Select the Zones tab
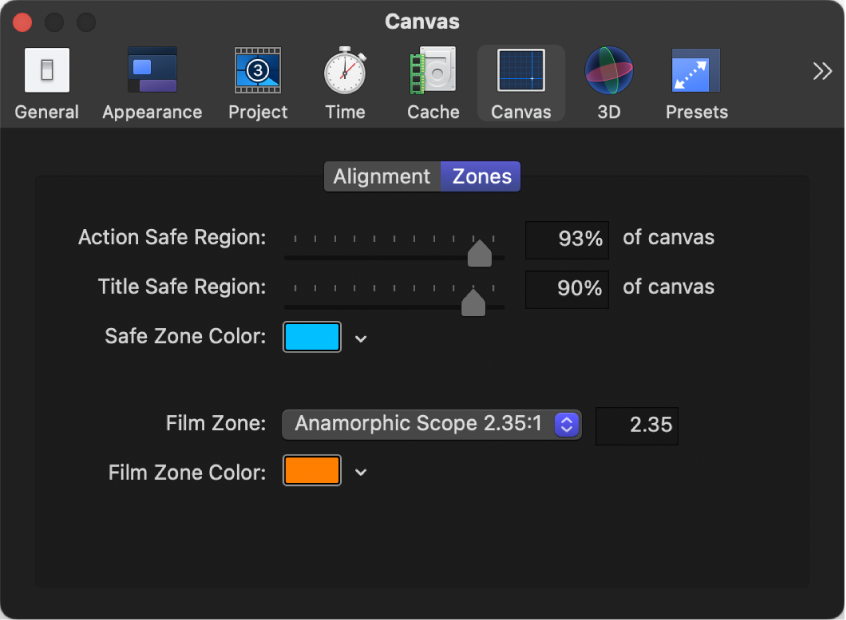 click(480, 176)
